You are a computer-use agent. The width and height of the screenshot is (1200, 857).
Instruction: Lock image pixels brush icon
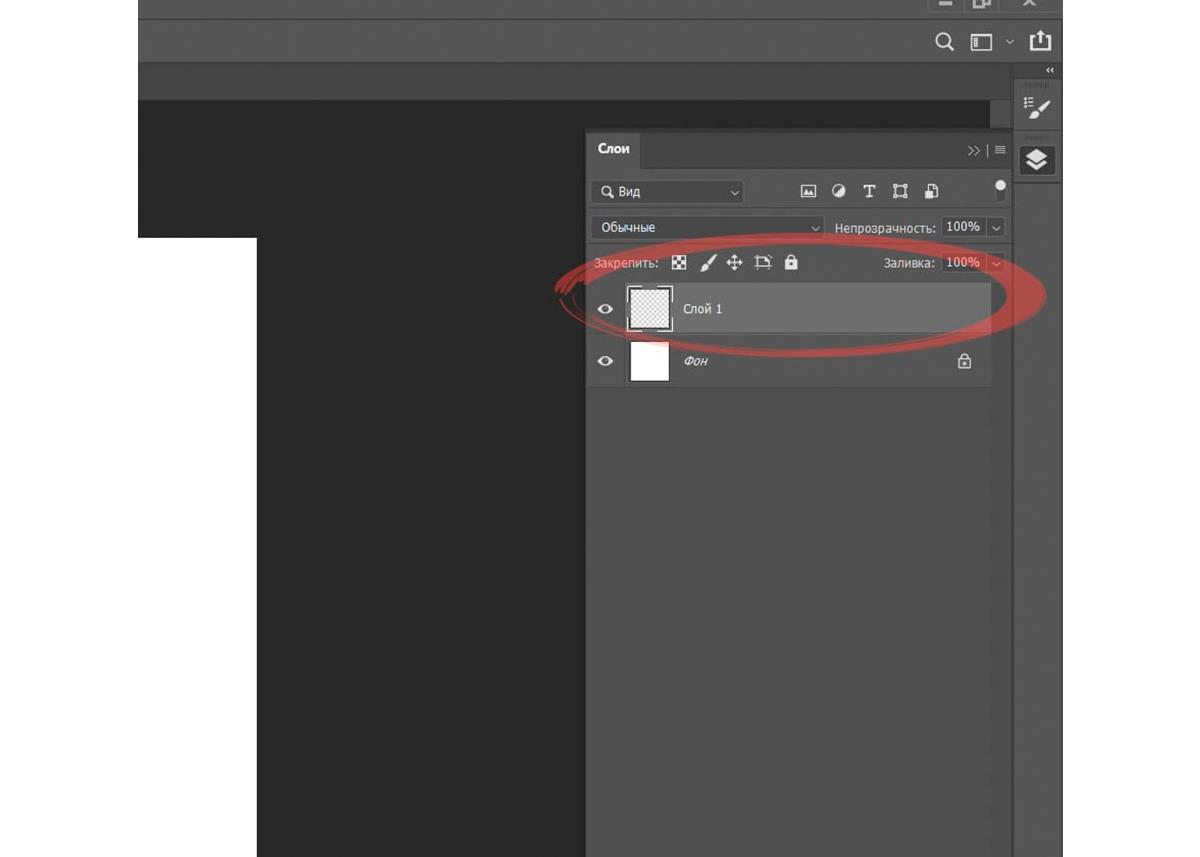[707, 263]
